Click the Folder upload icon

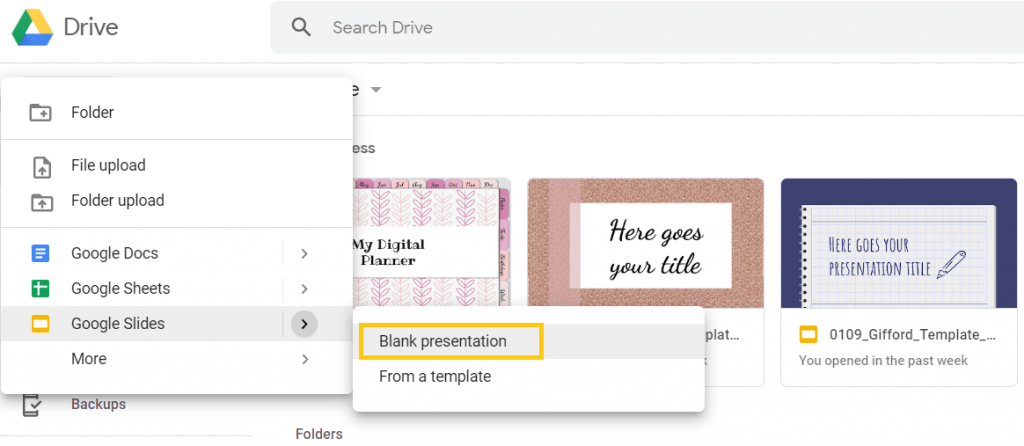[x=42, y=201]
